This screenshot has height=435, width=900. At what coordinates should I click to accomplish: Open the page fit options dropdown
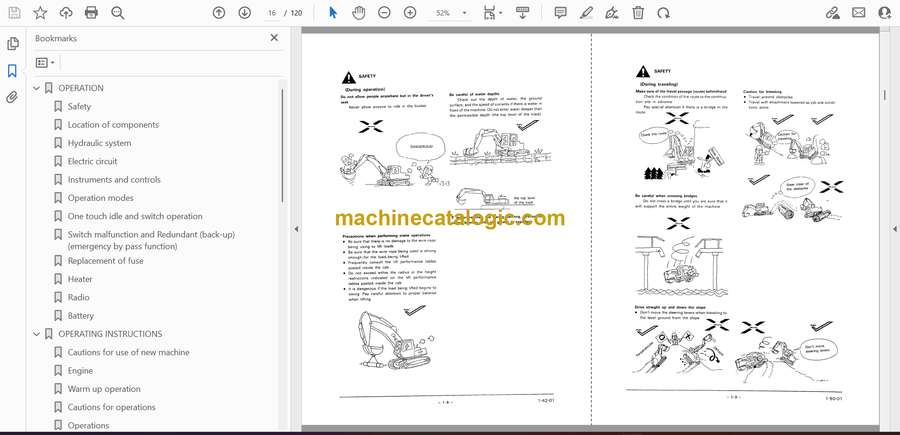[x=492, y=13]
